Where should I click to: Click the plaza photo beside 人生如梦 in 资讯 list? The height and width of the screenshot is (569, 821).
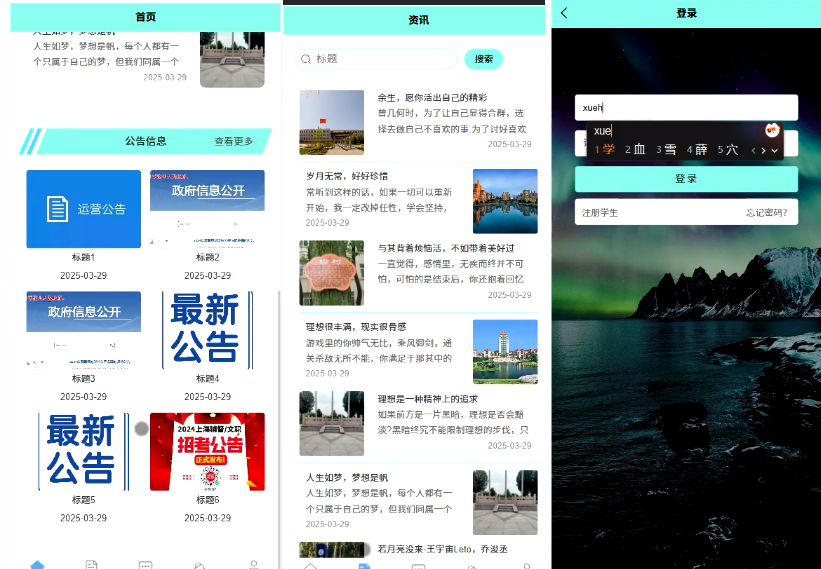coord(505,503)
